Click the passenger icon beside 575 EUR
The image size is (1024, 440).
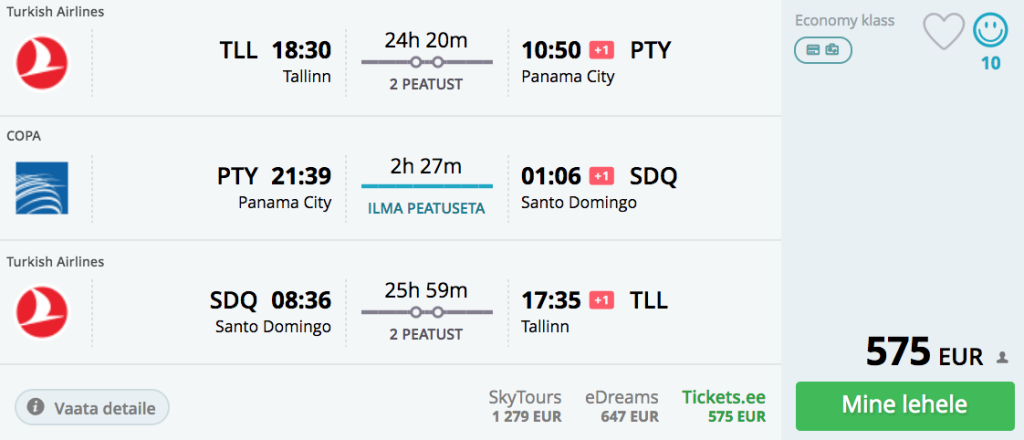coord(1003,357)
